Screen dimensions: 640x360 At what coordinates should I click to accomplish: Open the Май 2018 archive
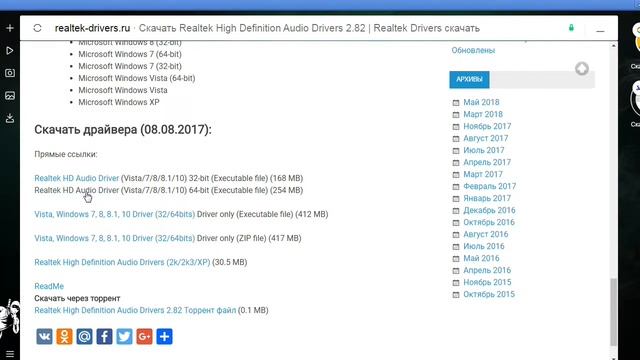pos(481,102)
